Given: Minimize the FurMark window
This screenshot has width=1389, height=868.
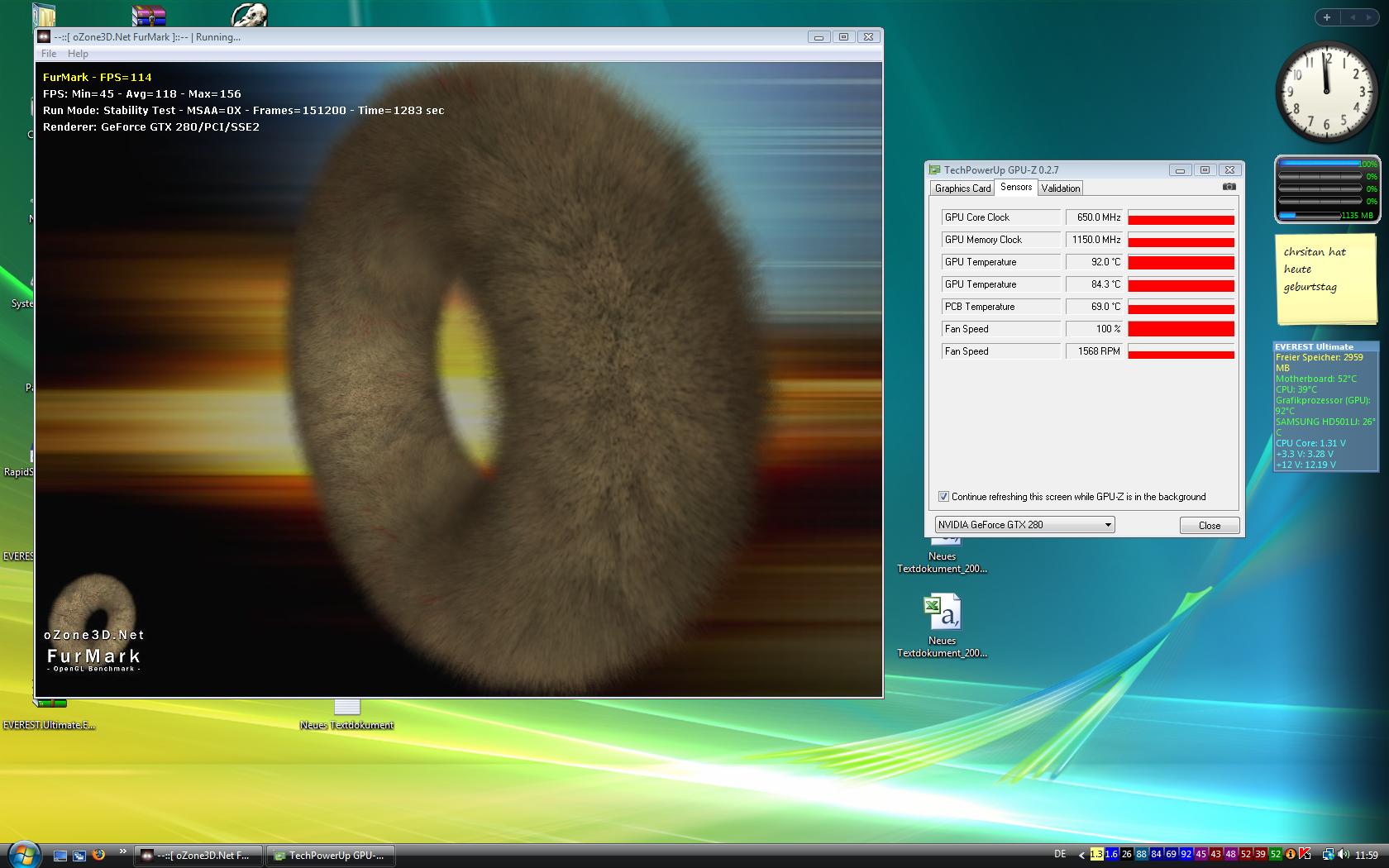Looking at the screenshot, I should point(819,37).
